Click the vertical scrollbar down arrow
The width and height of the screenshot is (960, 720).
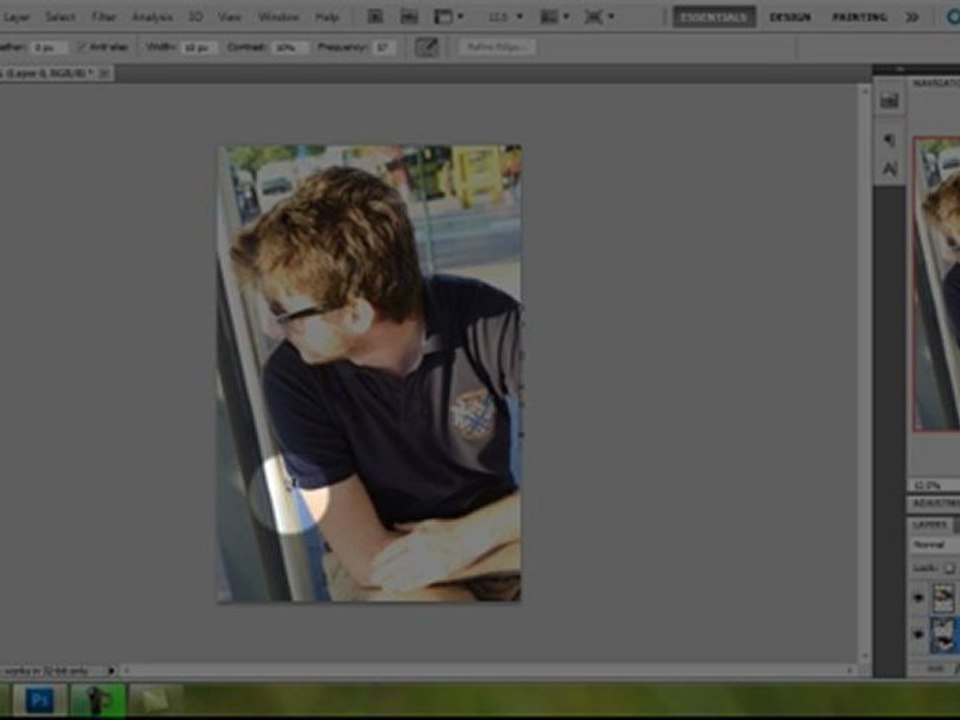[865, 656]
